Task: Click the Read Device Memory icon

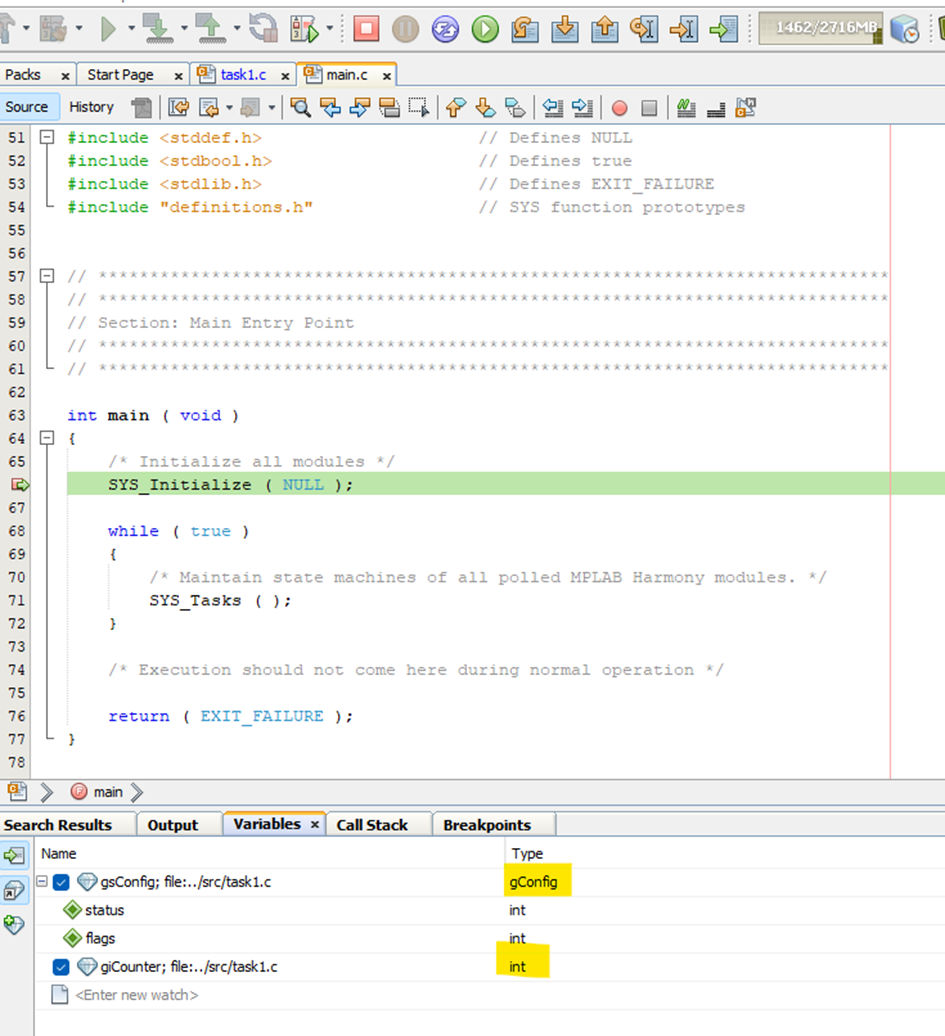Action: tap(211, 29)
